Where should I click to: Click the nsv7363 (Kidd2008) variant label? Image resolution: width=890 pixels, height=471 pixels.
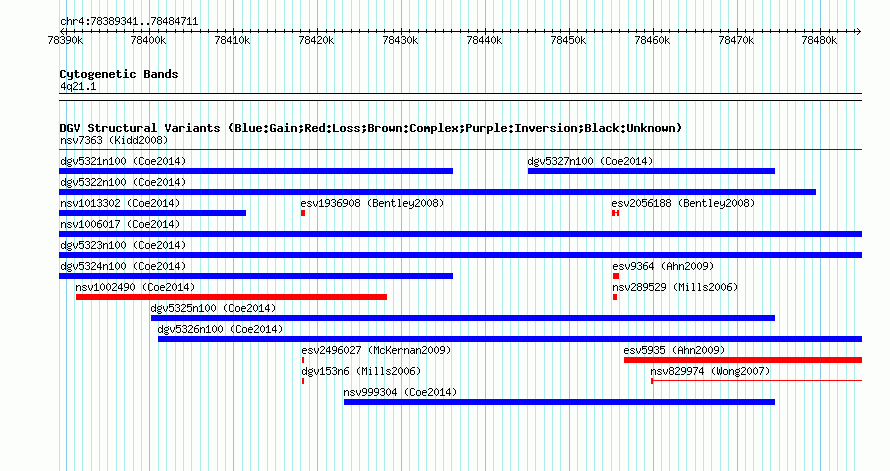(x=114, y=140)
